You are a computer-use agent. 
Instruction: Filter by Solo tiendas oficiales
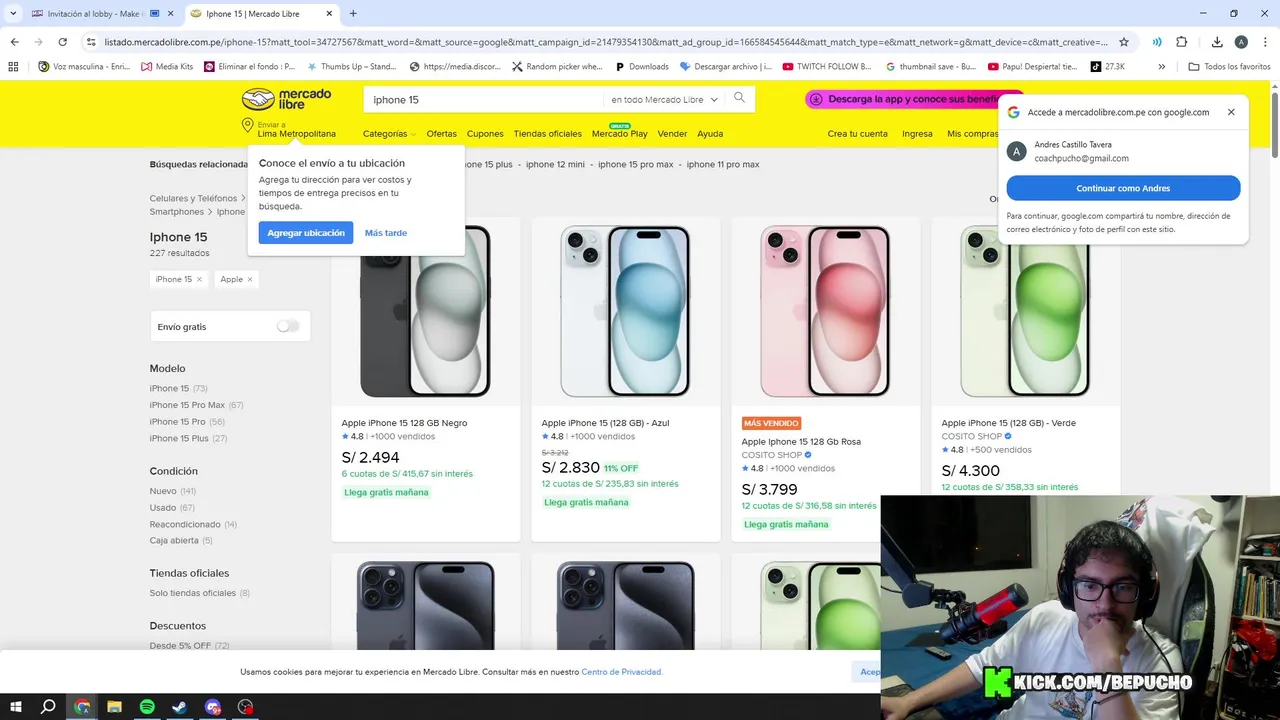[x=193, y=593]
